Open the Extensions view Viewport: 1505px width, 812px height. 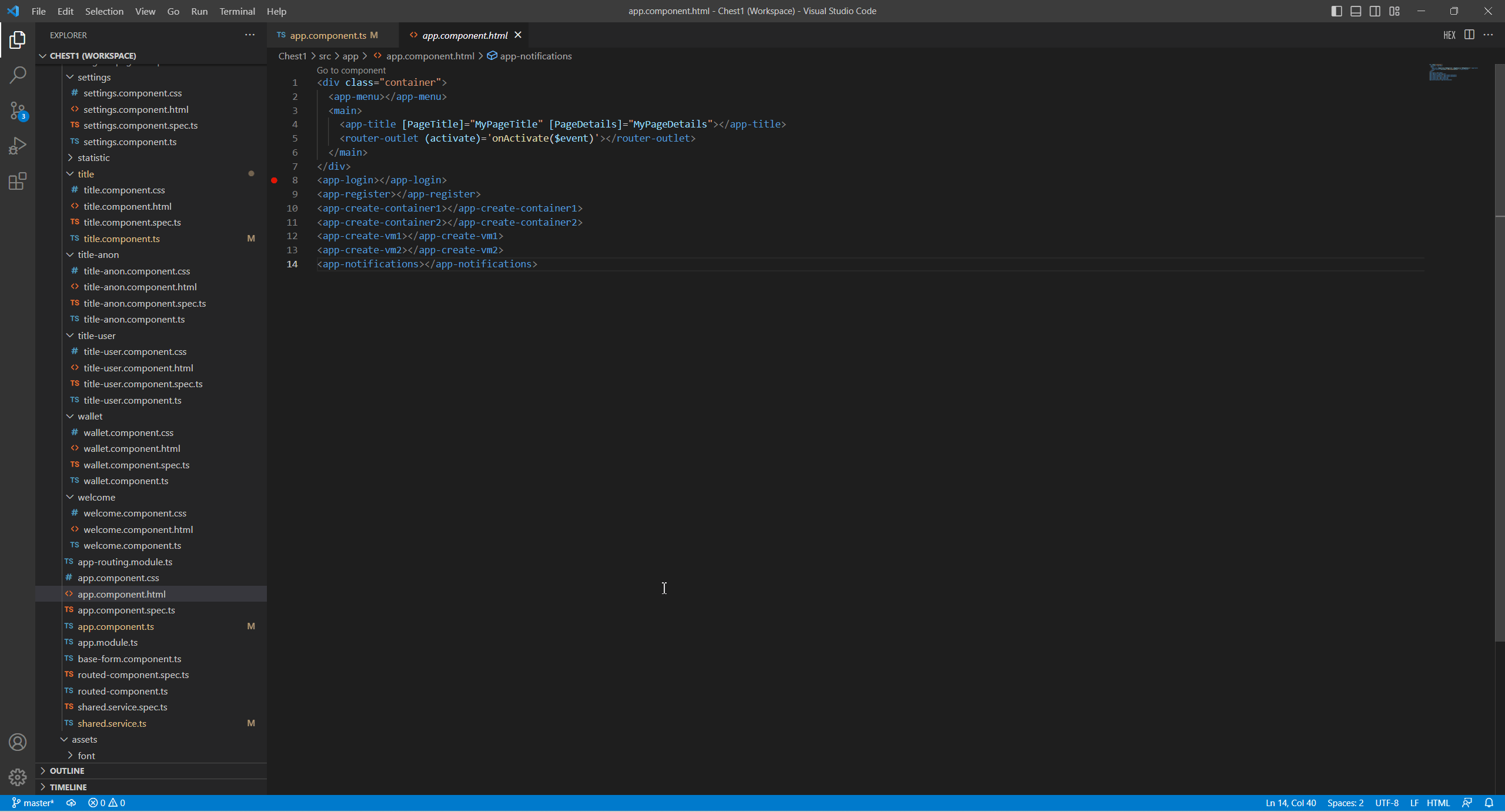17,181
